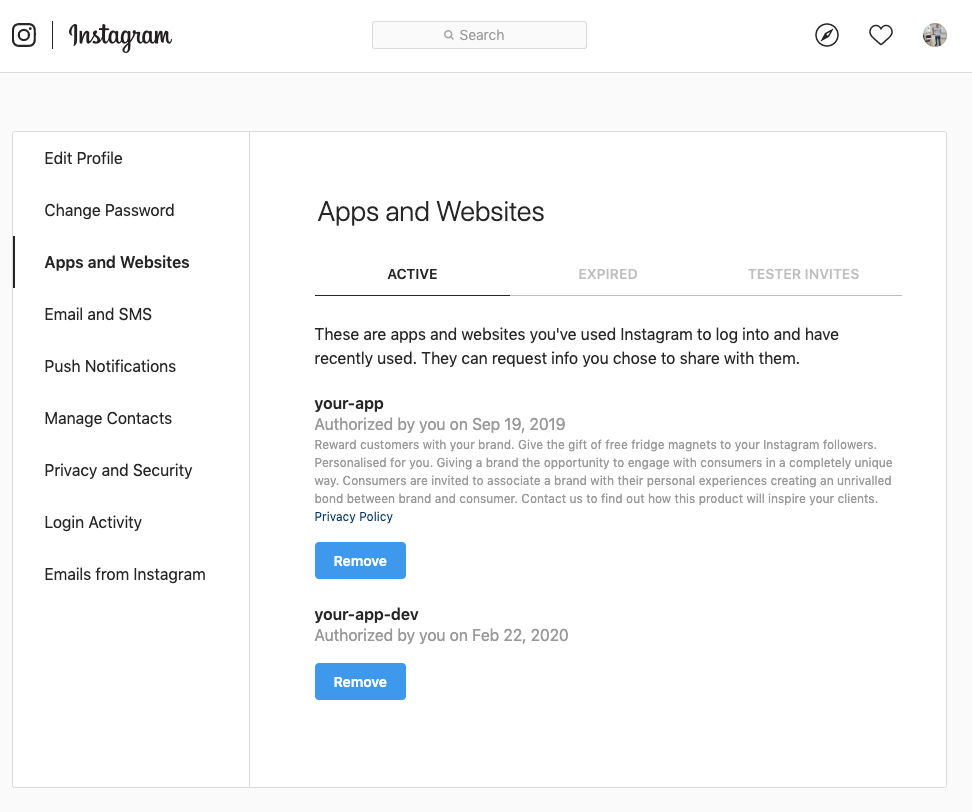Switch to the TESTER INVITES tab
The height and width of the screenshot is (812, 972).
pyautogui.click(x=803, y=274)
